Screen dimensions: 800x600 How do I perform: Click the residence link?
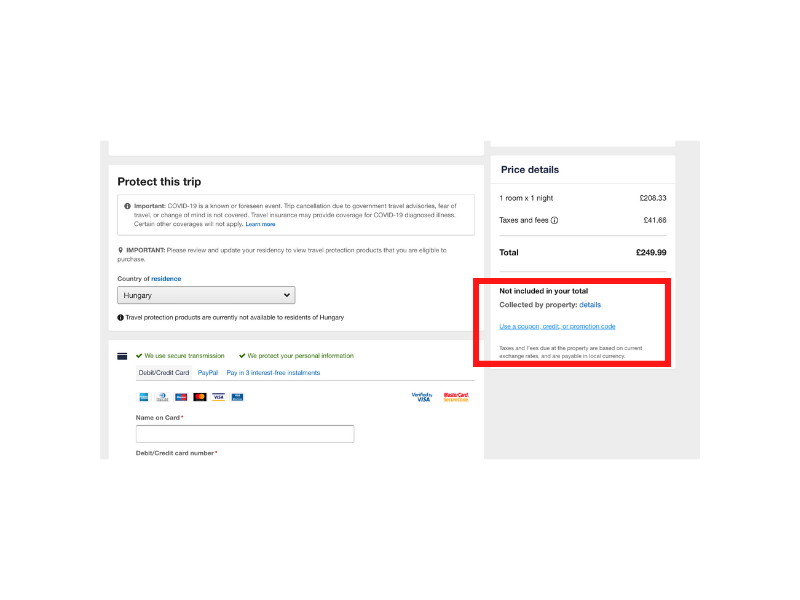pos(166,279)
